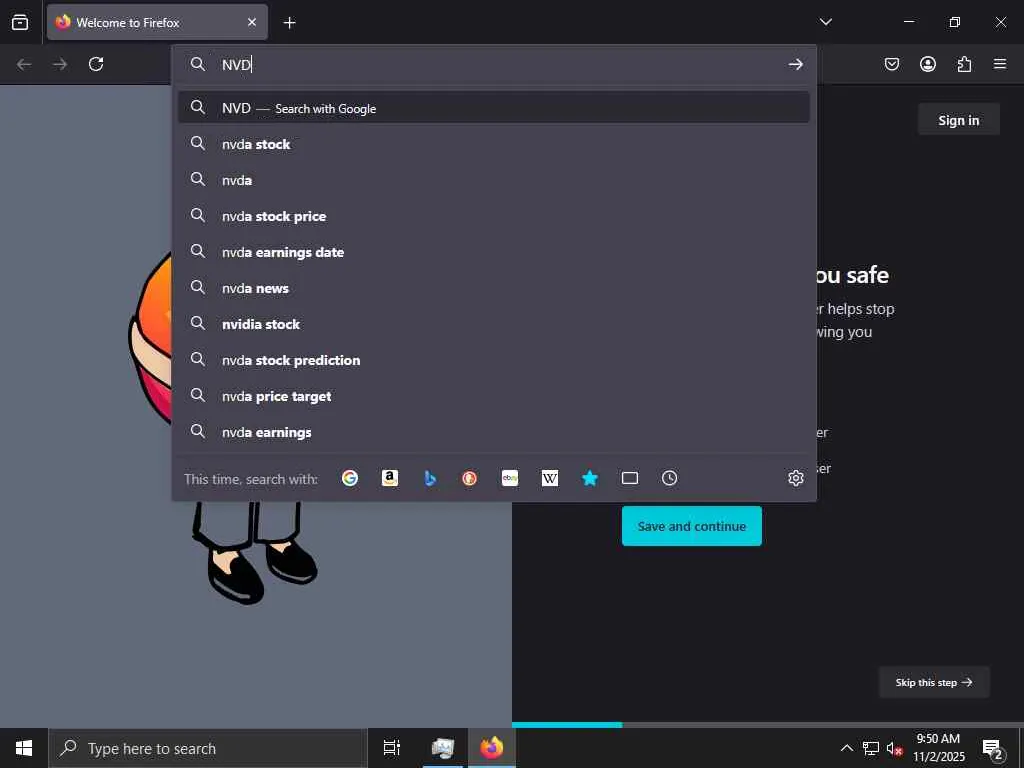Viewport: 1024px width, 768px height.
Task: Choose the 'nvda stock price' suggestion
Action: coord(494,216)
